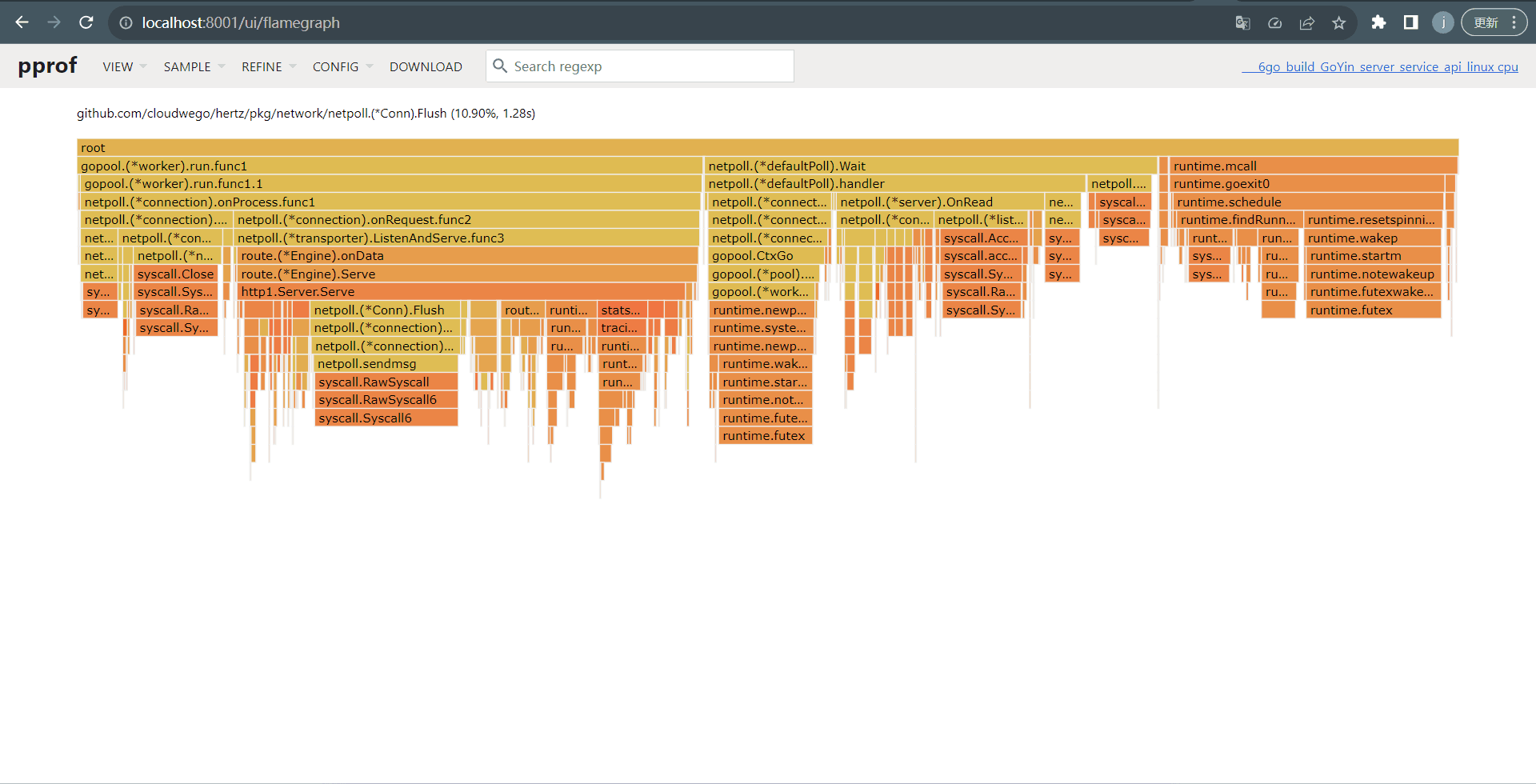Screen dimensions: 1536x784
Task: Select gopool.(*pool) frame
Action: pos(764,274)
